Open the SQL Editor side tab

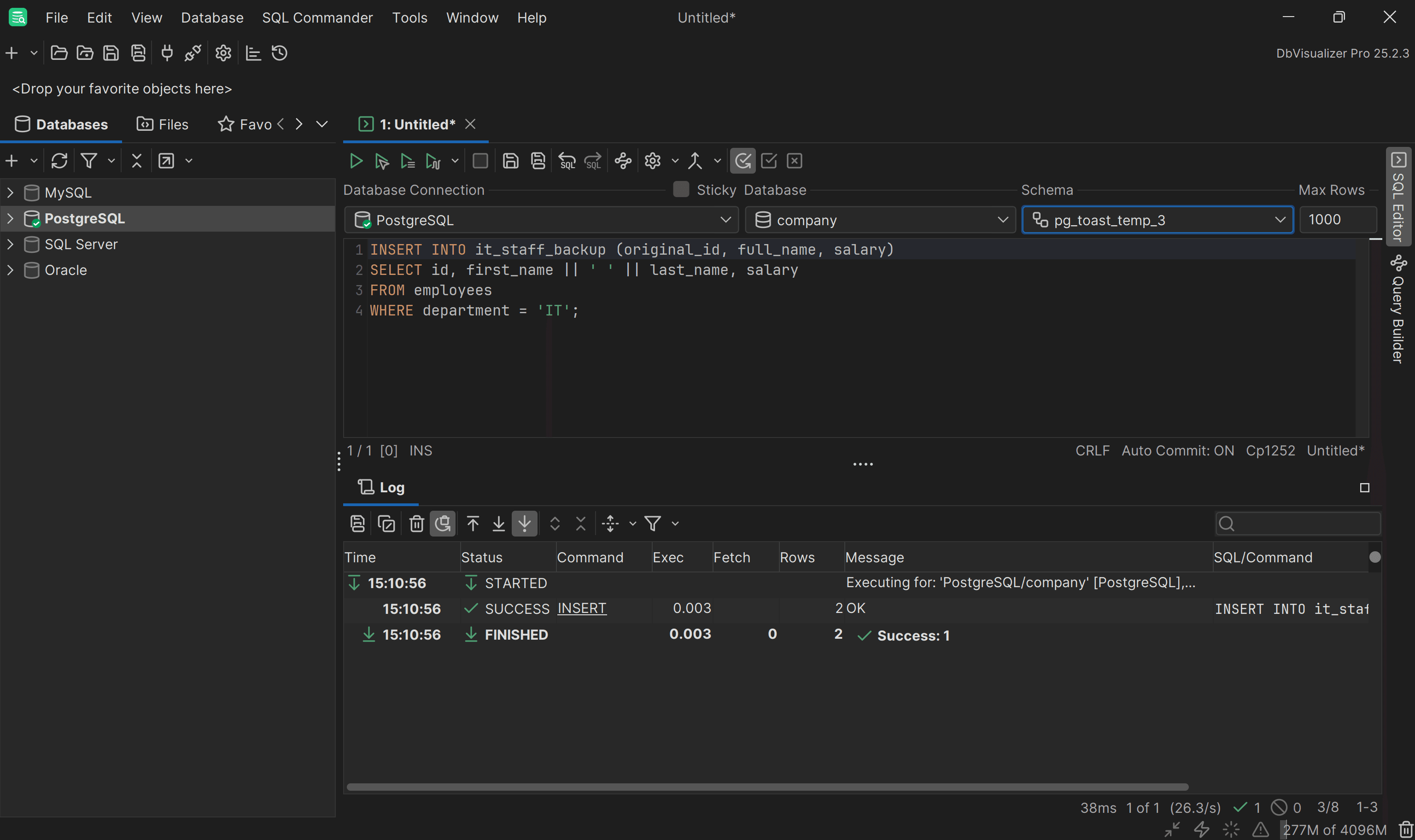[1398, 197]
